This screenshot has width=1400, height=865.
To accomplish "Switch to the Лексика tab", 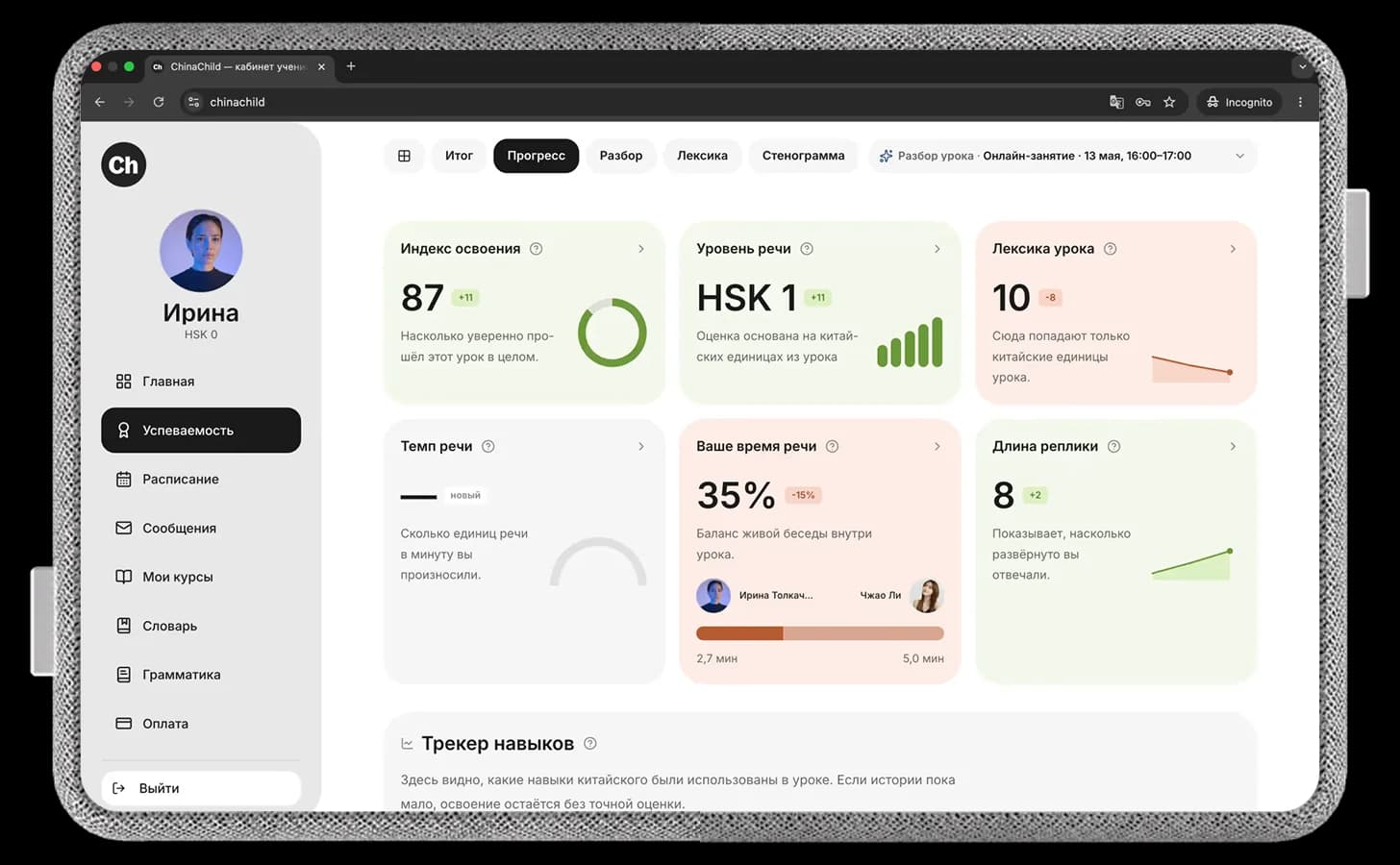I will pyautogui.click(x=702, y=156).
